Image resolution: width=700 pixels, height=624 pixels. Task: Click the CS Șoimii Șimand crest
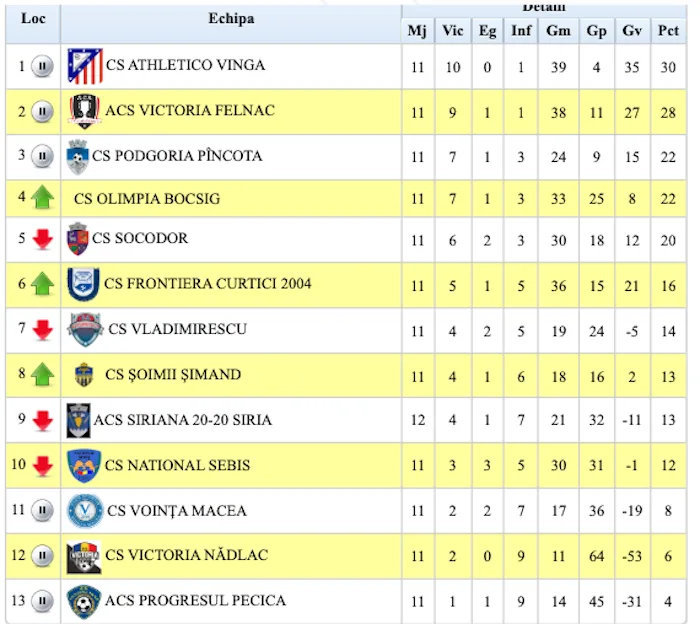[x=84, y=375]
